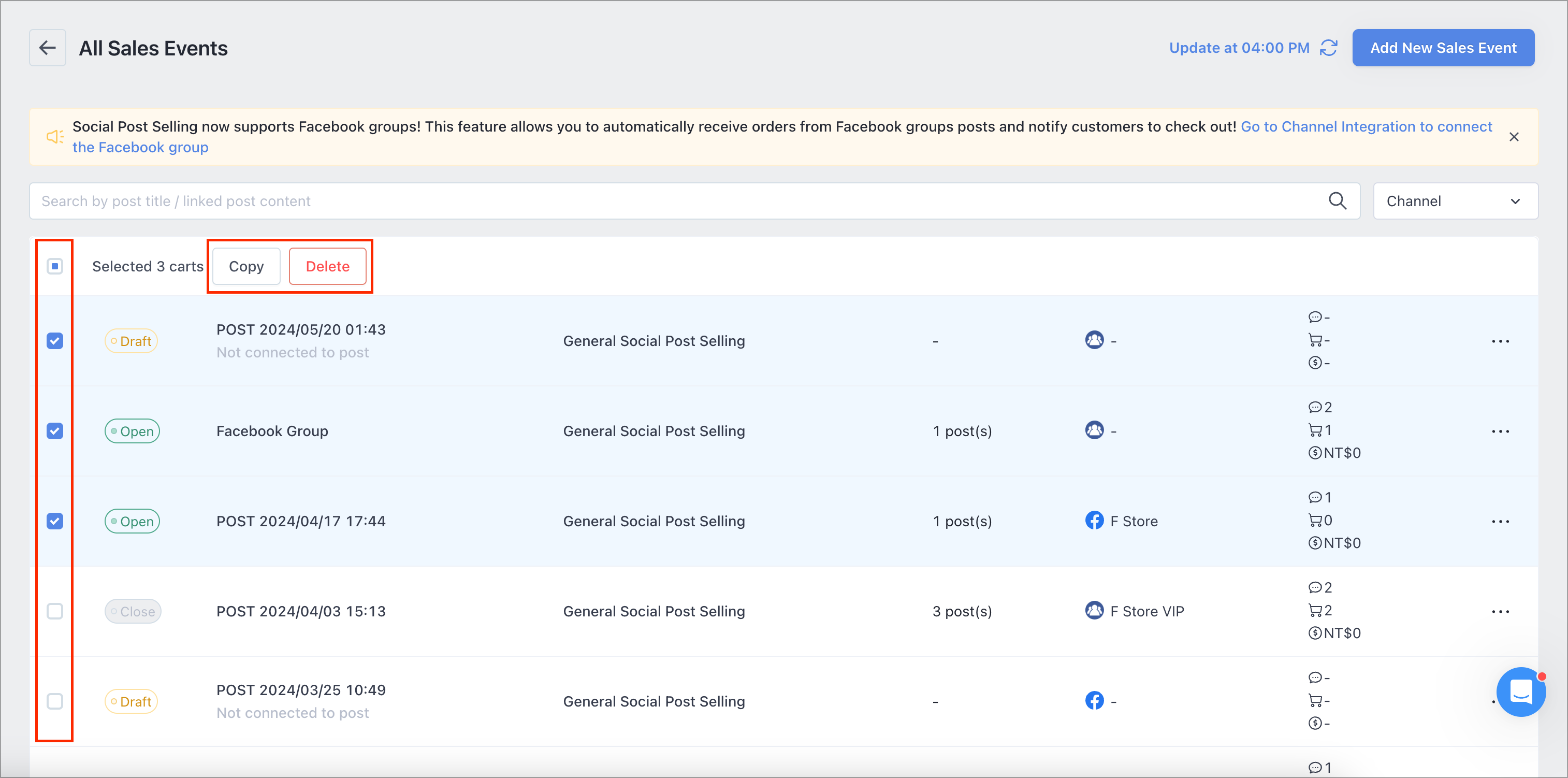Open more options for Facebook Group row
Viewport: 1568px width, 778px height.
coord(1500,431)
